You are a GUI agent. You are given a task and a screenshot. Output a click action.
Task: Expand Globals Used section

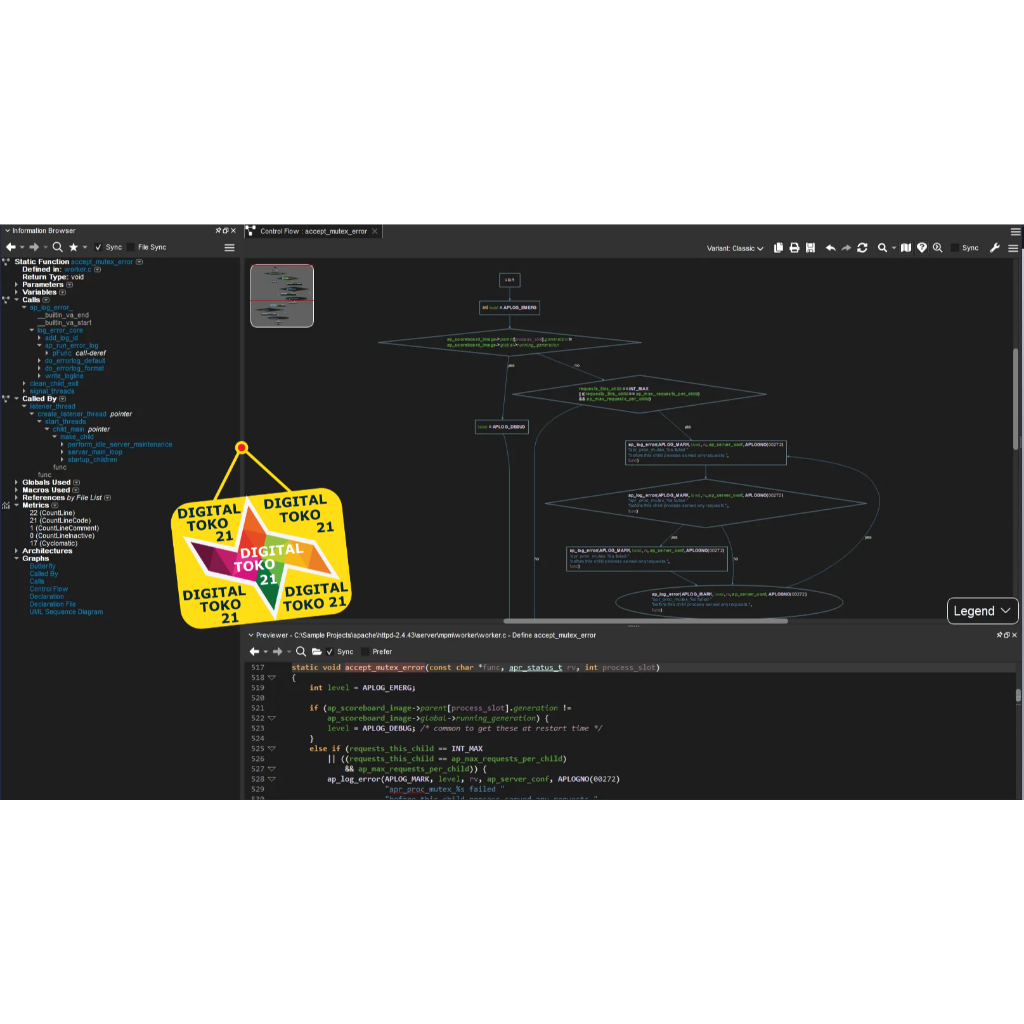[16, 483]
